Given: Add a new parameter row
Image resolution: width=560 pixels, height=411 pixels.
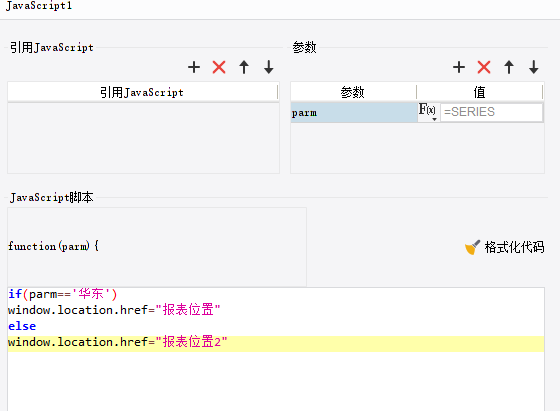Looking at the screenshot, I should click(459, 67).
